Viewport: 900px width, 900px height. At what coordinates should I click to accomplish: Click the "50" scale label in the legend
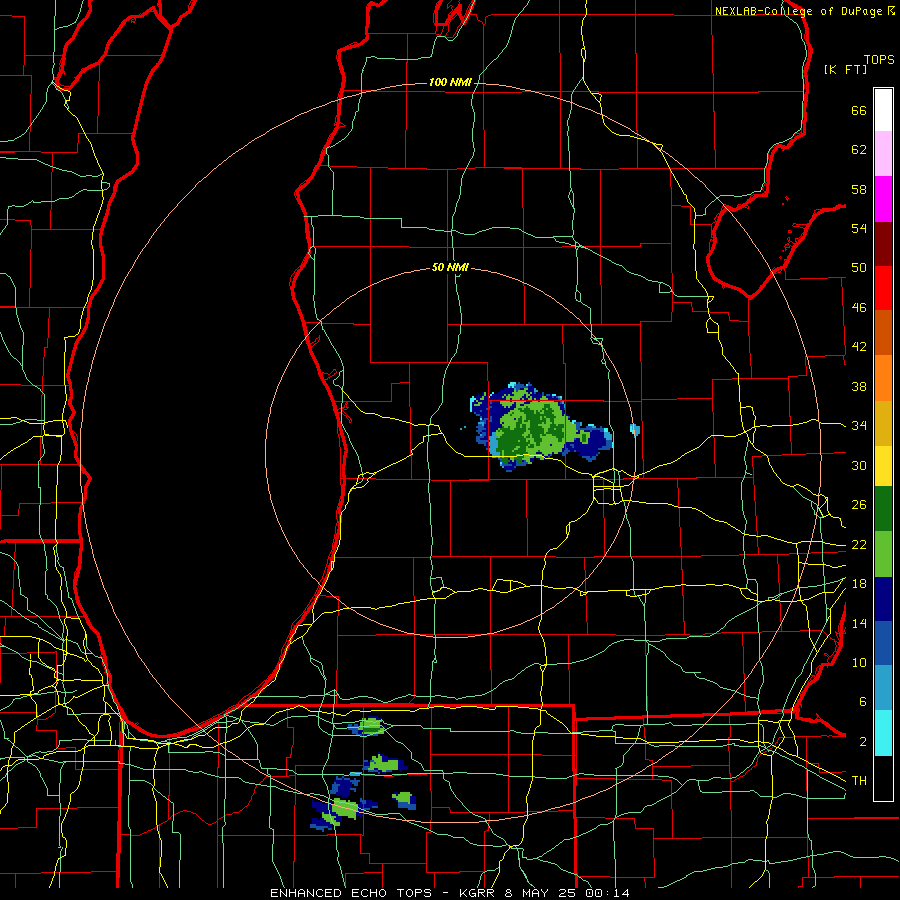[859, 268]
